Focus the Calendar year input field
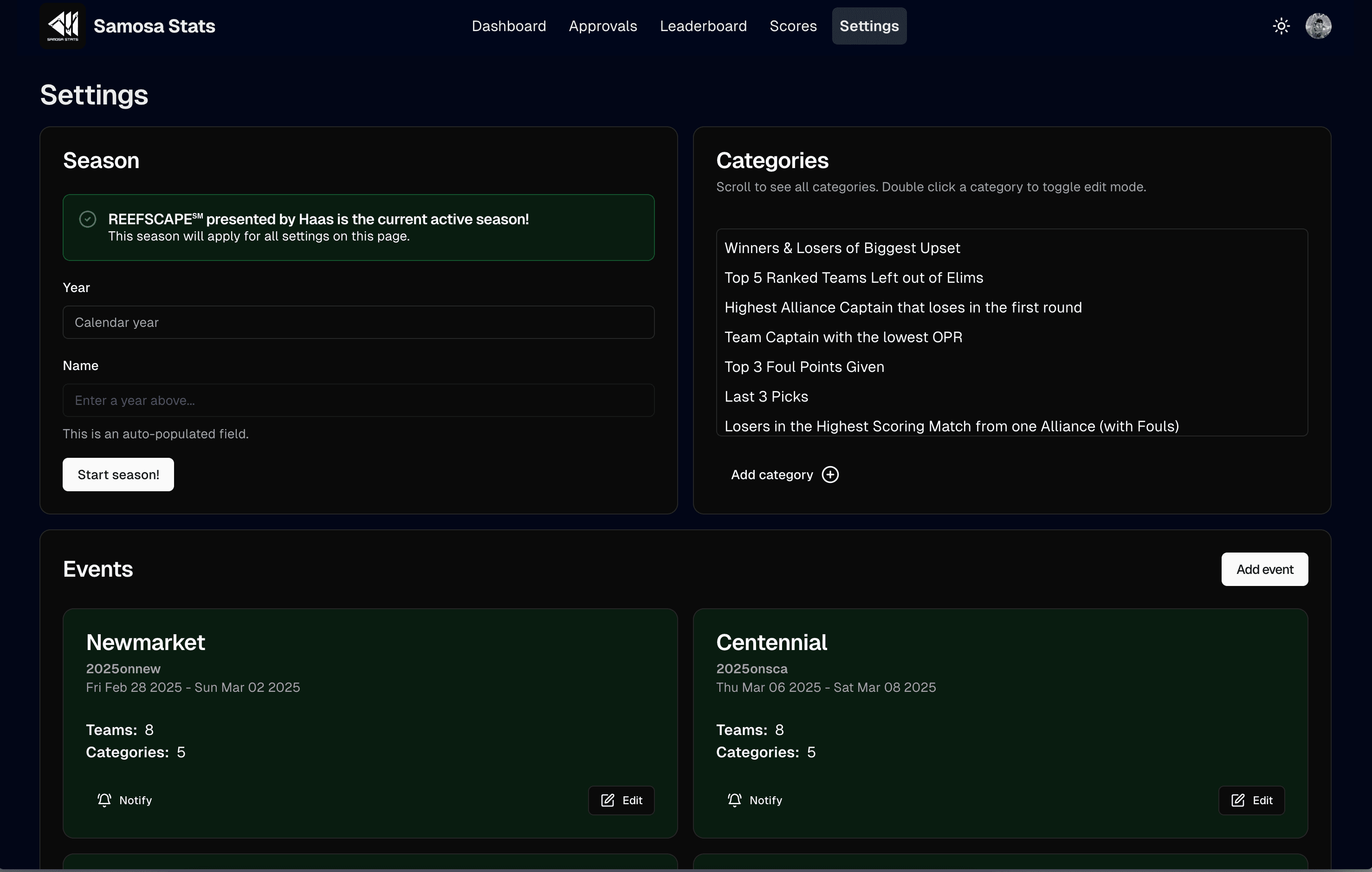1372x872 pixels. [x=358, y=323]
